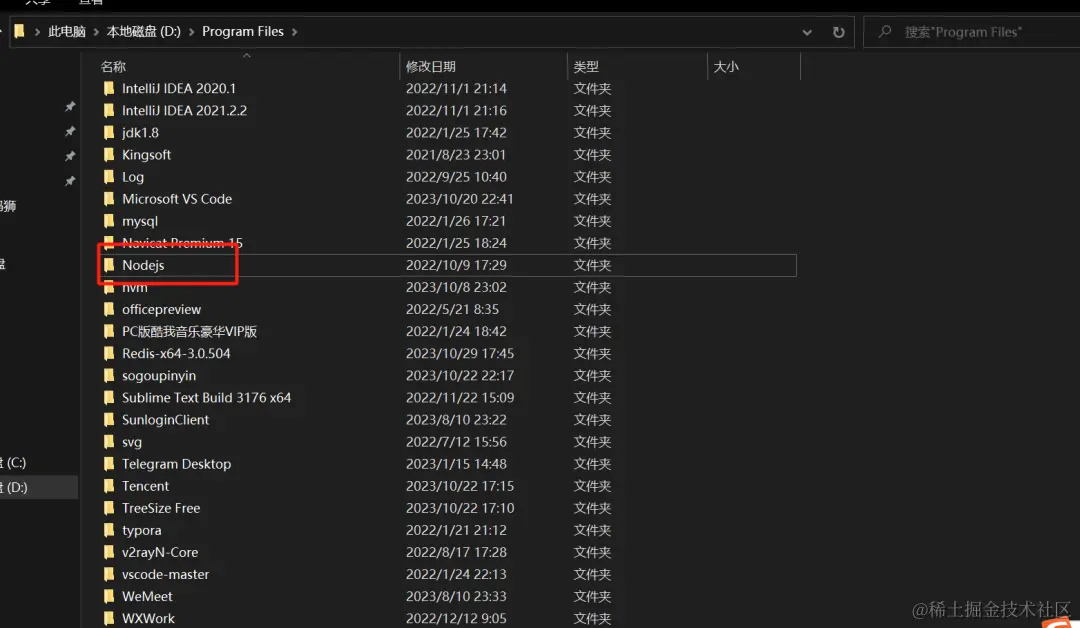This screenshot has height=628, width=1080.
Task: Click the search magnifier icon
Action: pyautogui.click(x=885, y=32)
